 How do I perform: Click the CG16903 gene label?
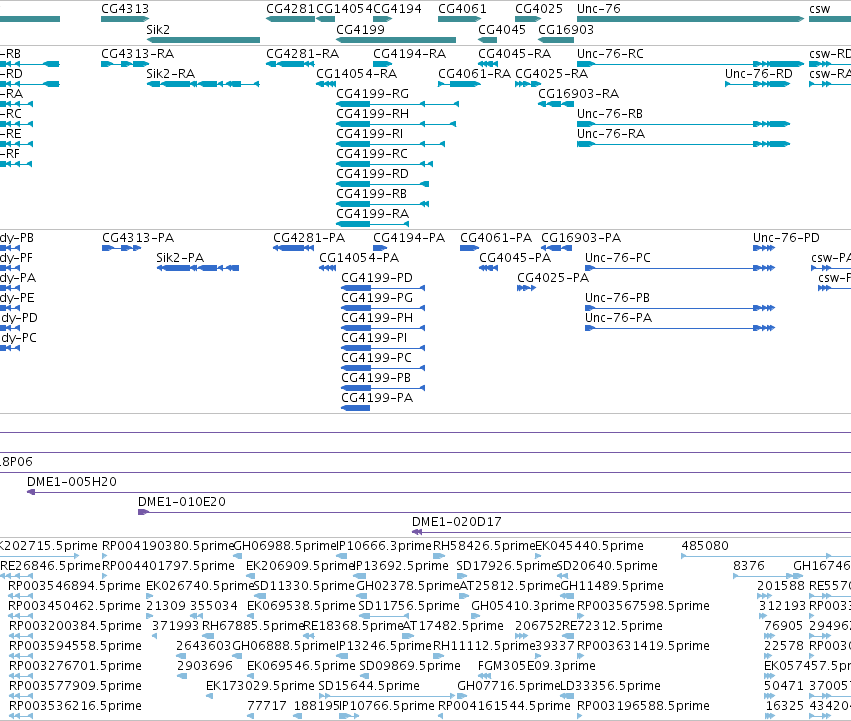click(x=566, y=29)
